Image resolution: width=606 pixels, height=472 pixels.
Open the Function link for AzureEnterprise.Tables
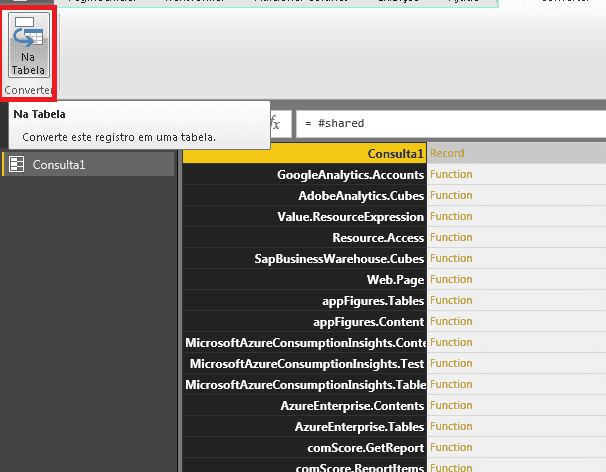451,426
